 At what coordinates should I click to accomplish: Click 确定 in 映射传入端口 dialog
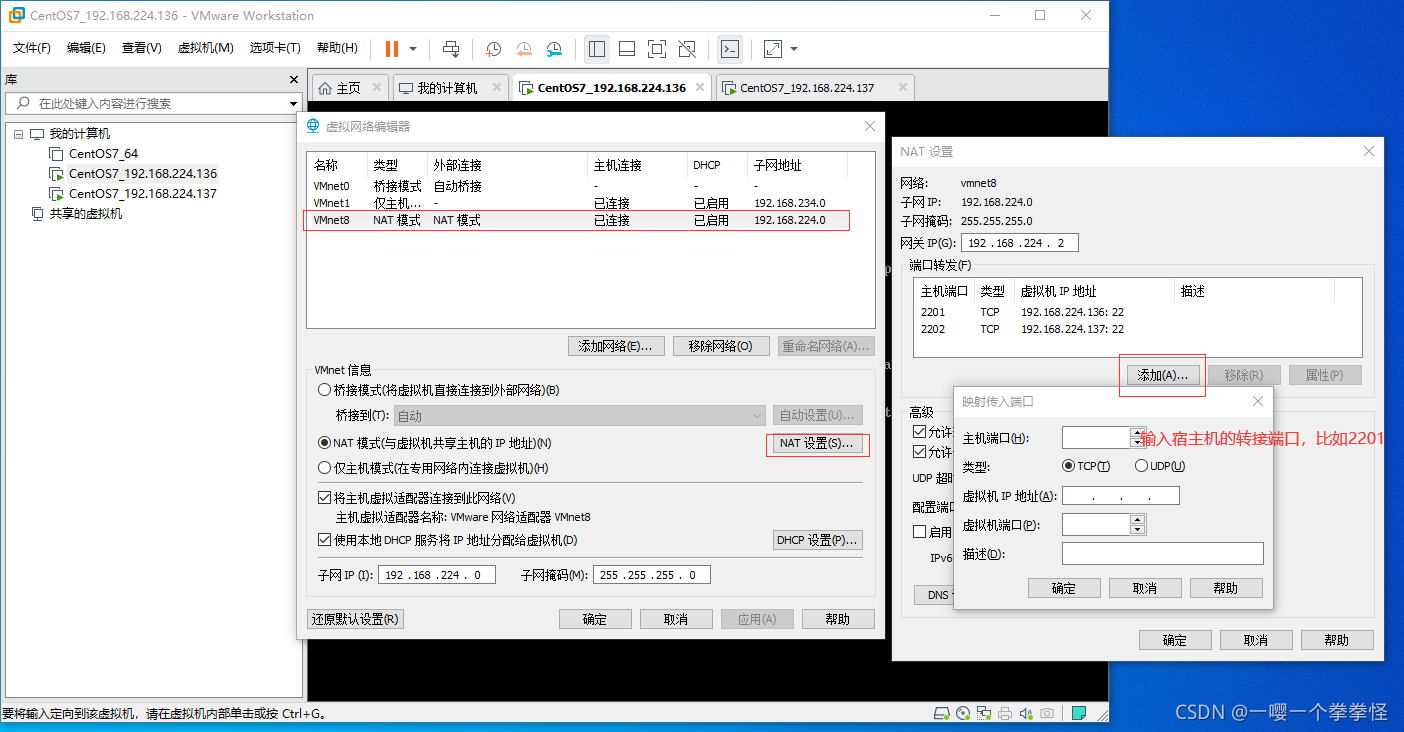[1064, 588]
